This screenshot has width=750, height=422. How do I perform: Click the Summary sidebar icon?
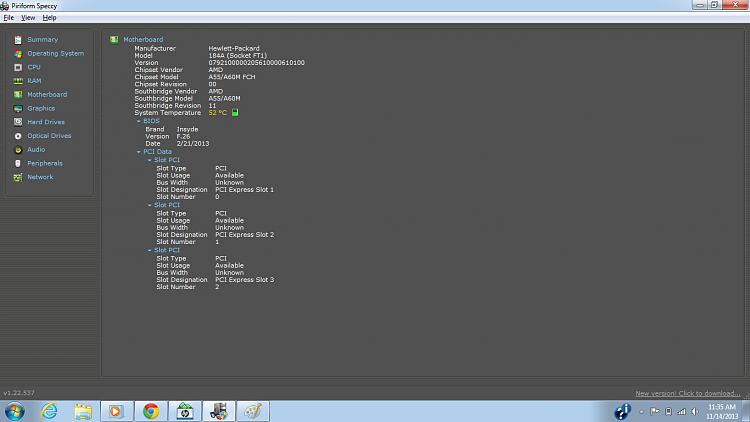18,40
